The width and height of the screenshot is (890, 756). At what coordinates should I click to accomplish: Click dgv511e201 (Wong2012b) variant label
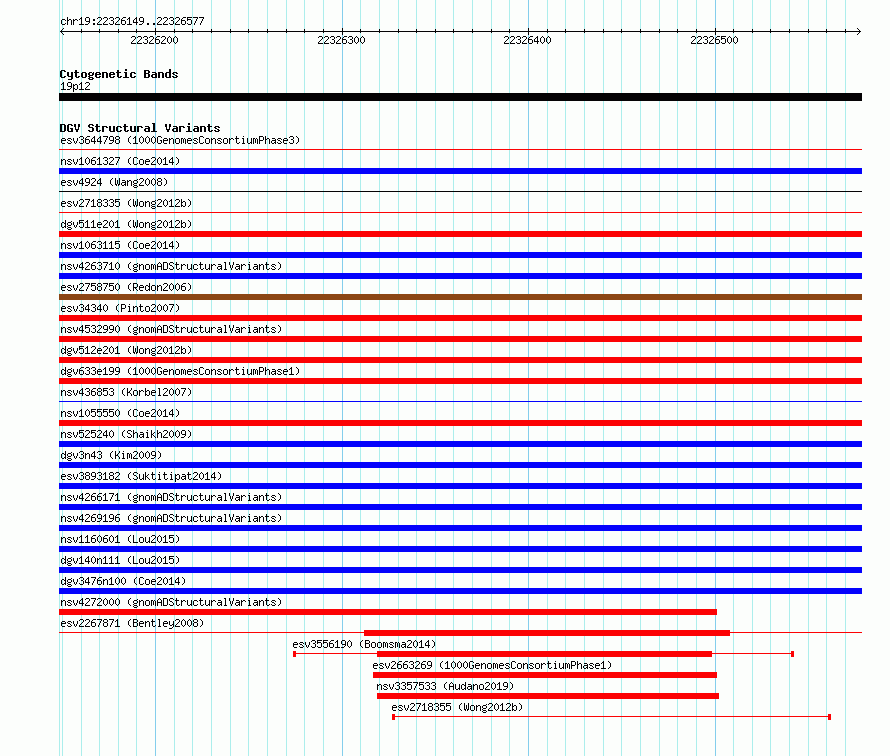[126, 224]
